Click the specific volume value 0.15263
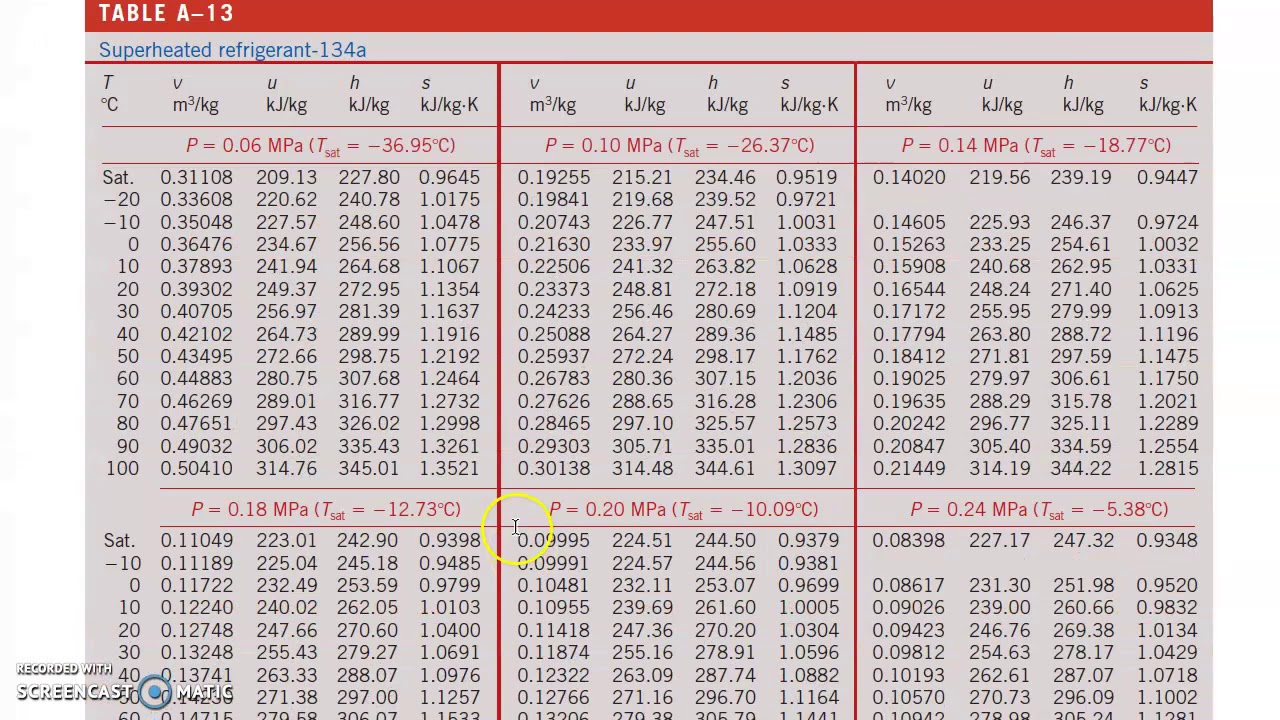1280x720 pixels. [909, 245]
